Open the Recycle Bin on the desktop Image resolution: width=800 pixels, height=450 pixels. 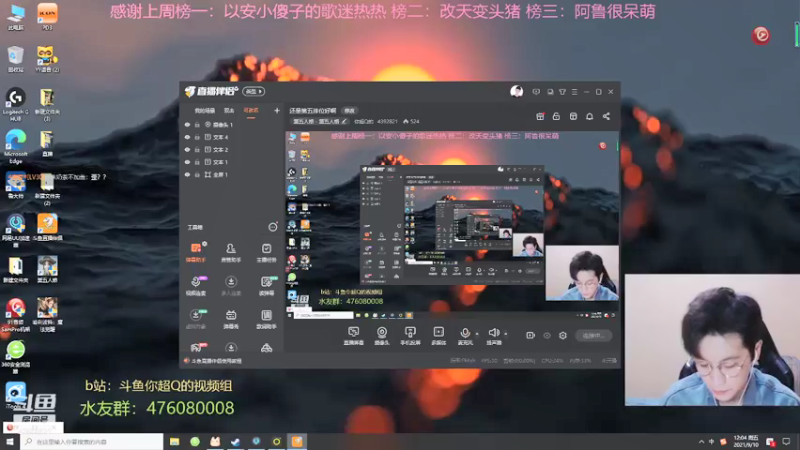click(x=16, y=59)
